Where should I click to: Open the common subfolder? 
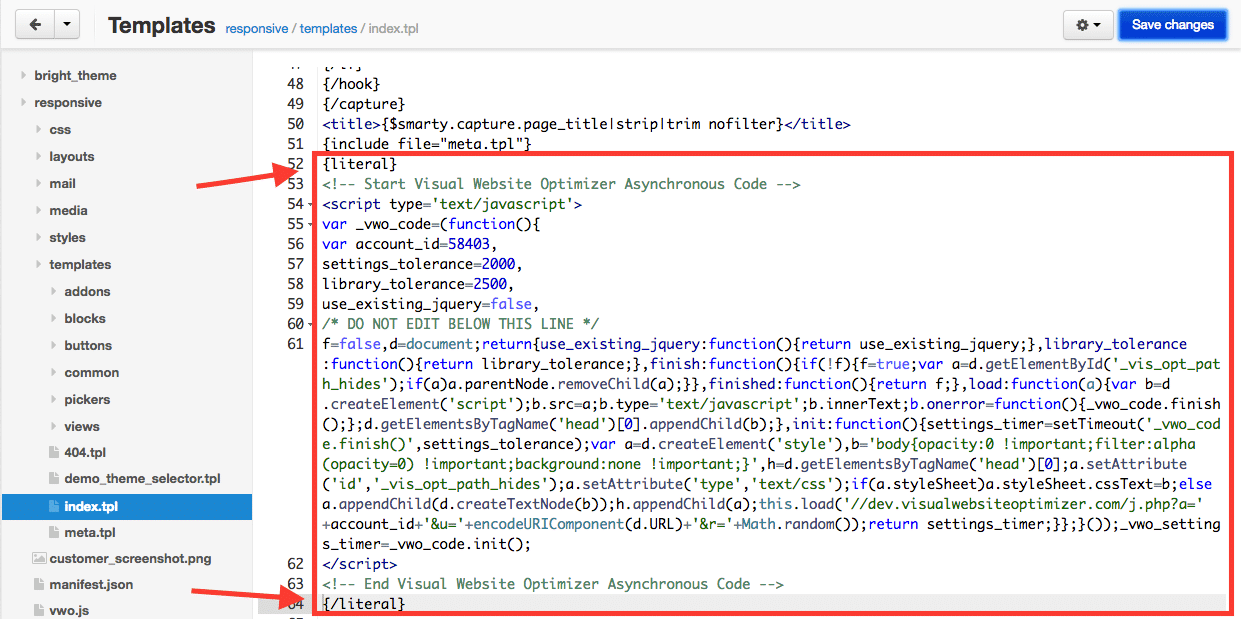click(x=91, y=373)
